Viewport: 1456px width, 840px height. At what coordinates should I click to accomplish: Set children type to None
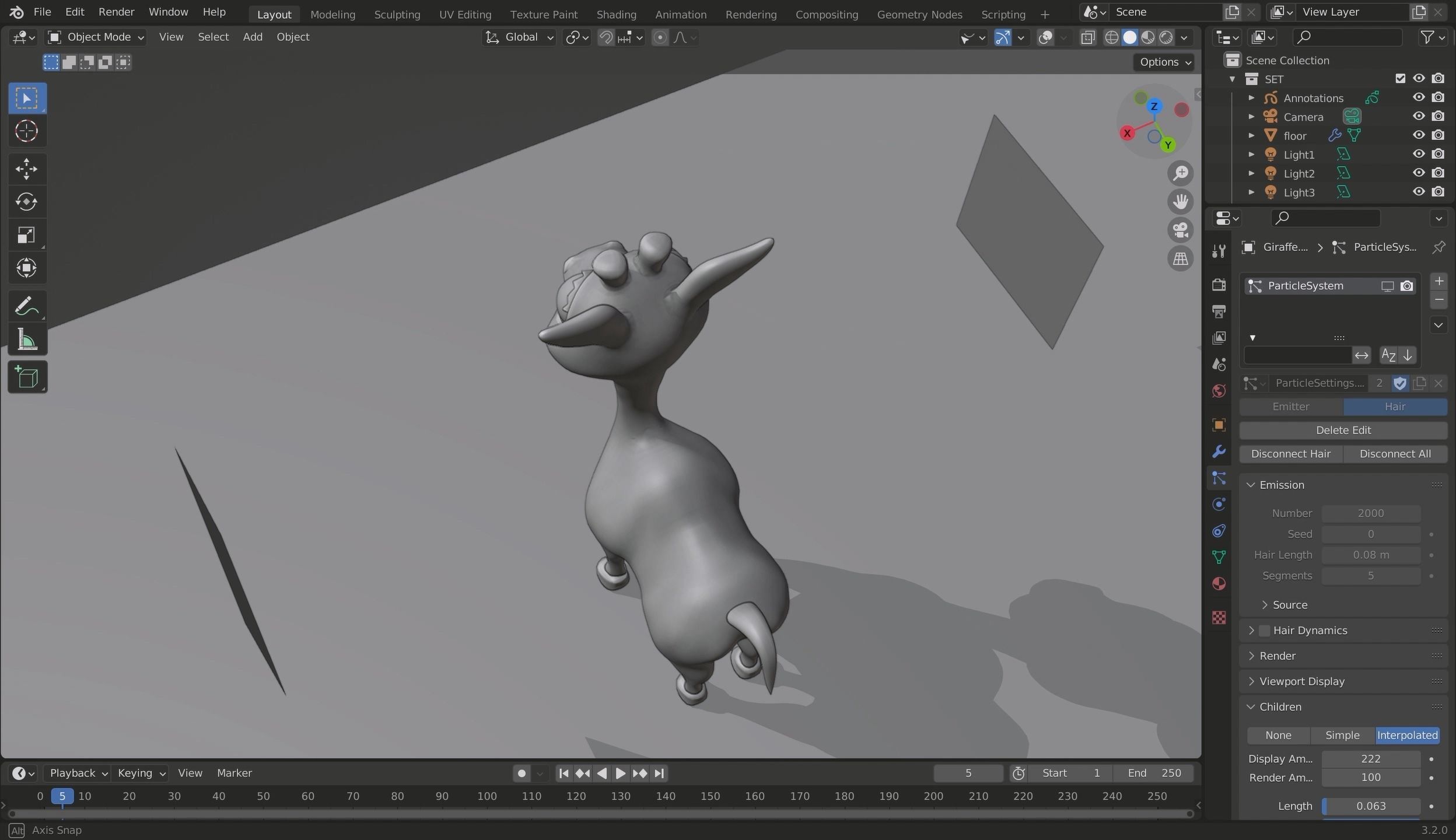click(1278, 736)
